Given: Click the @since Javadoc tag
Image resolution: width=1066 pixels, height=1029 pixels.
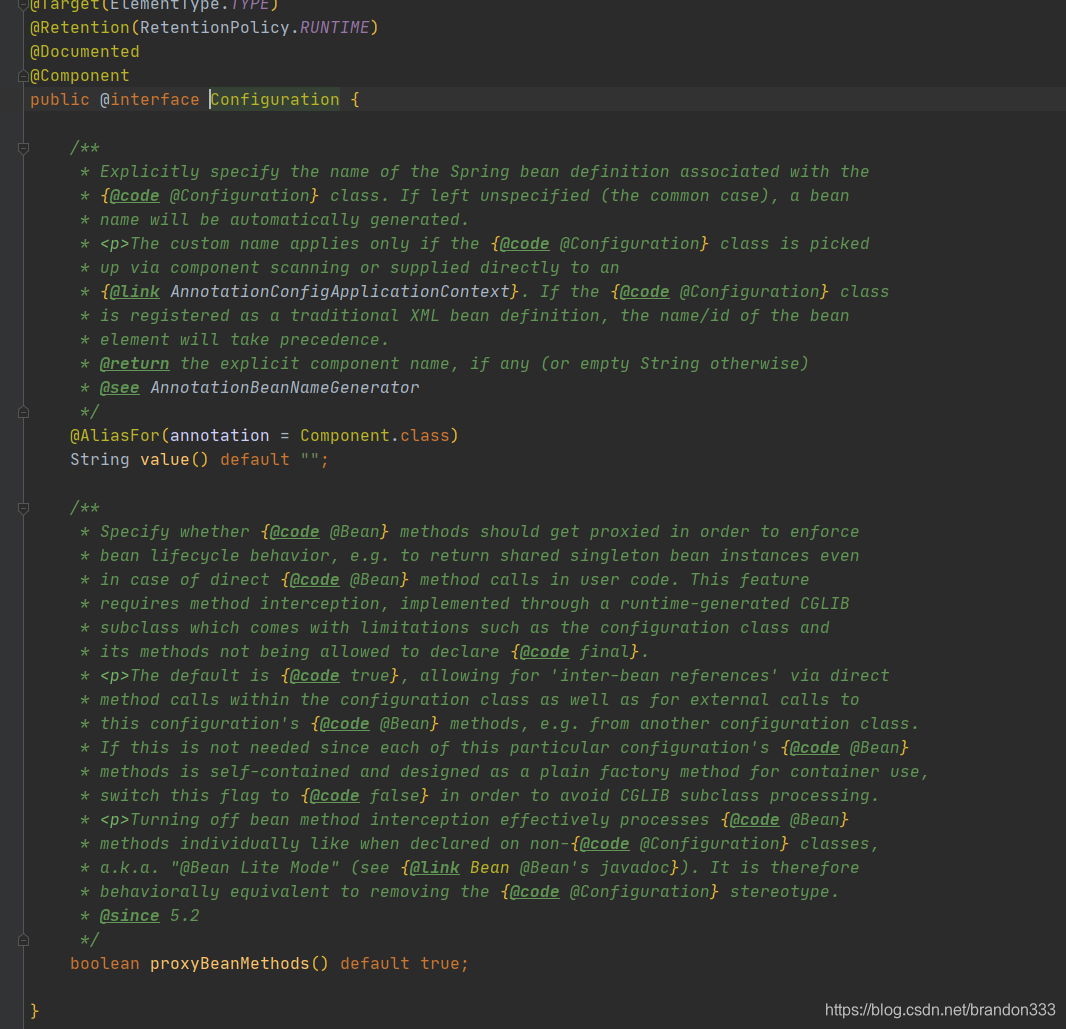Looking at the screenshot, I should pos(130,915).
